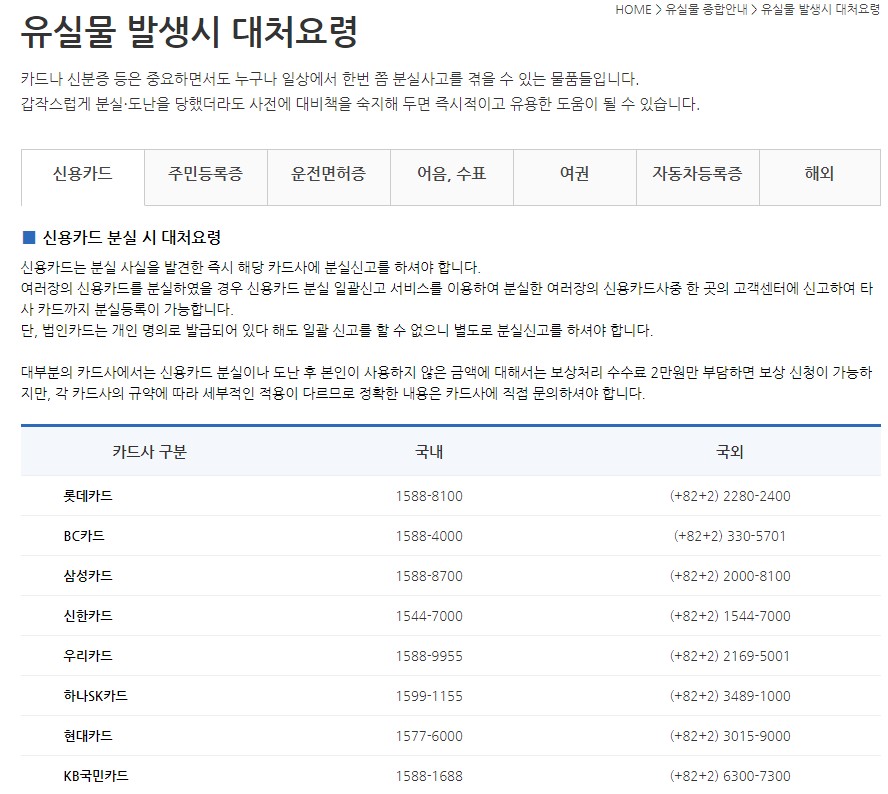The width and height of the screenshot is (888, 794).
Task: Select 롯데카드 domestic number 1588-8100
Action: pyautogui.click(x=429, y=496)
